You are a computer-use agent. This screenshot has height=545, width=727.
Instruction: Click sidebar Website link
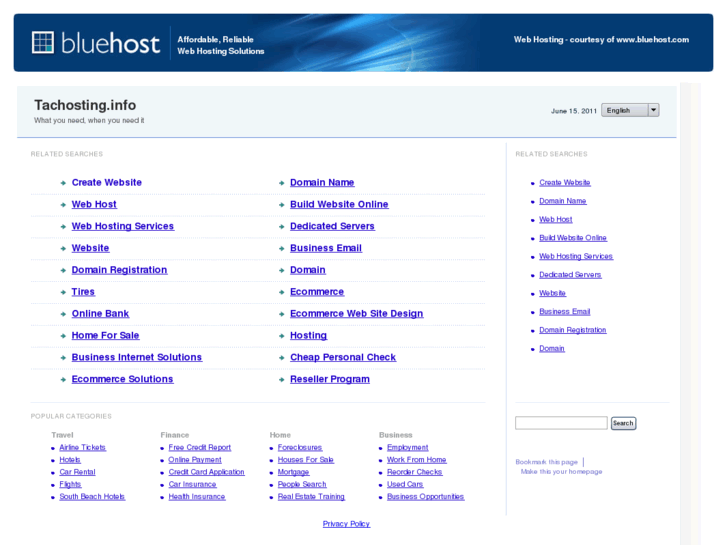[552, 293]
